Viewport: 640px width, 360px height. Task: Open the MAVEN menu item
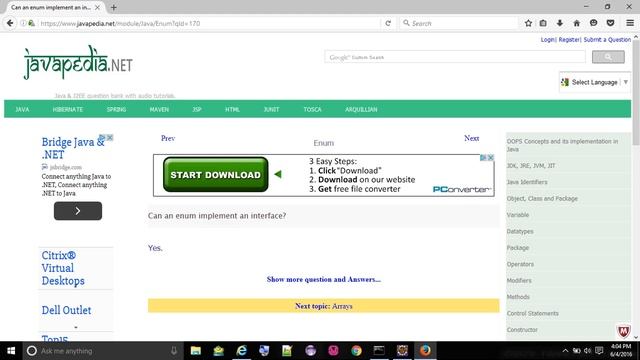(159, 109)
